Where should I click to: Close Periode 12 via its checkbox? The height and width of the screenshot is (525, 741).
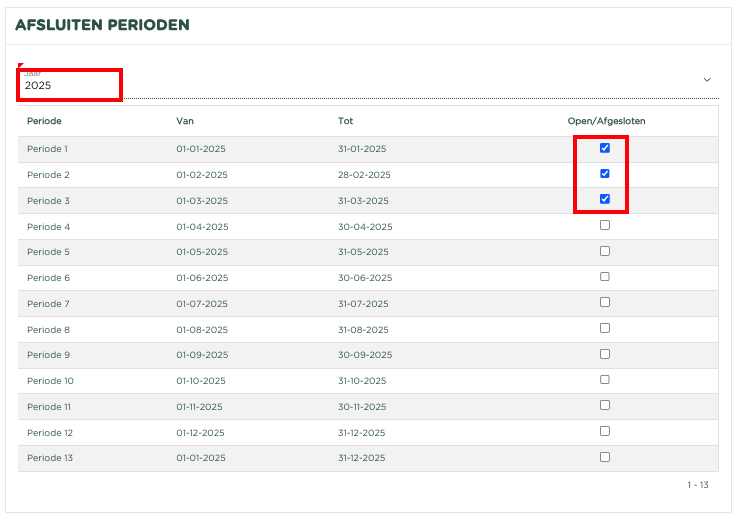point(604,431)
